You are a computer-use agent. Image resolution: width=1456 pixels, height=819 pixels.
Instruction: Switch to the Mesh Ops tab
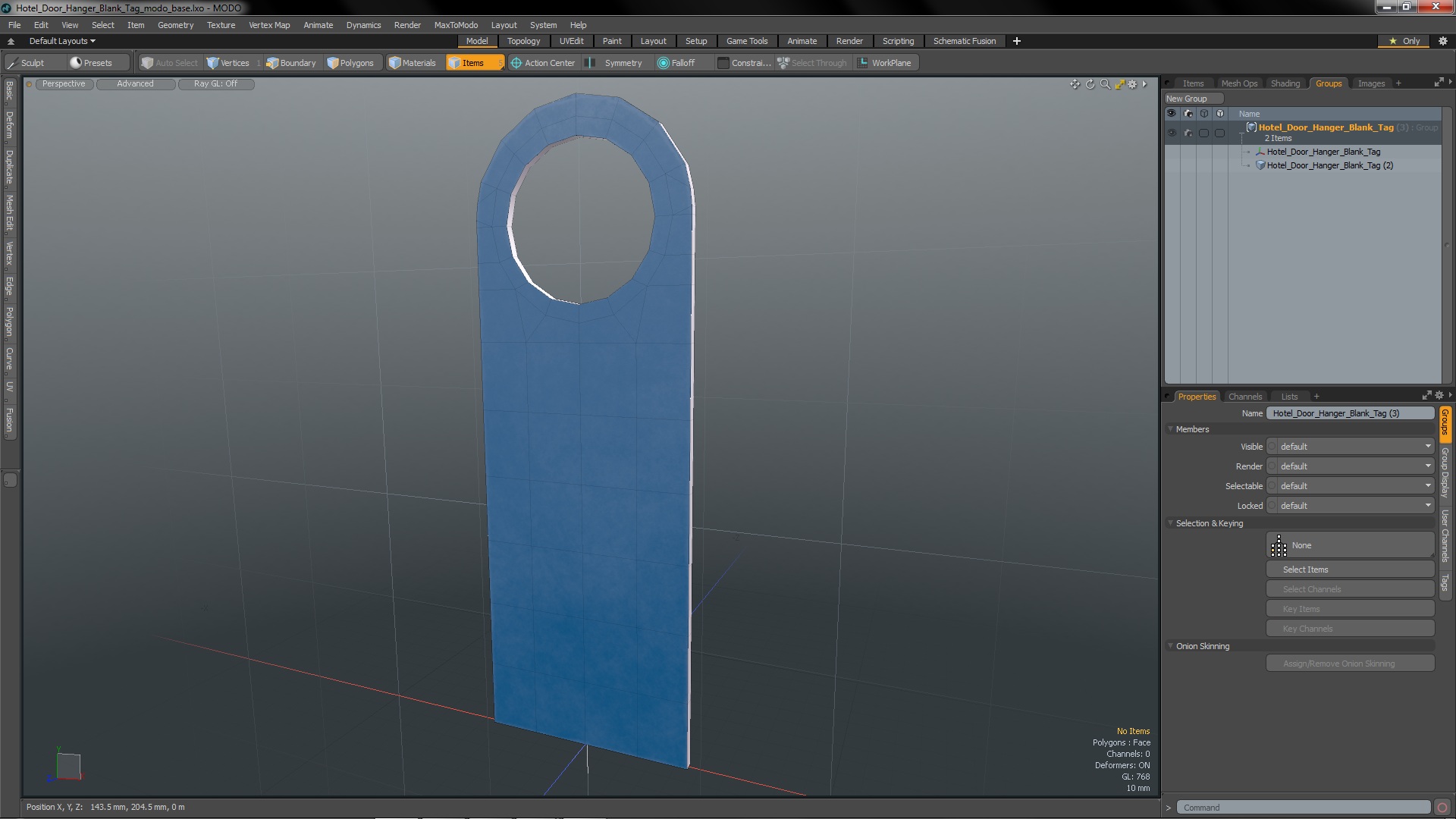[x=1239, y=83]
